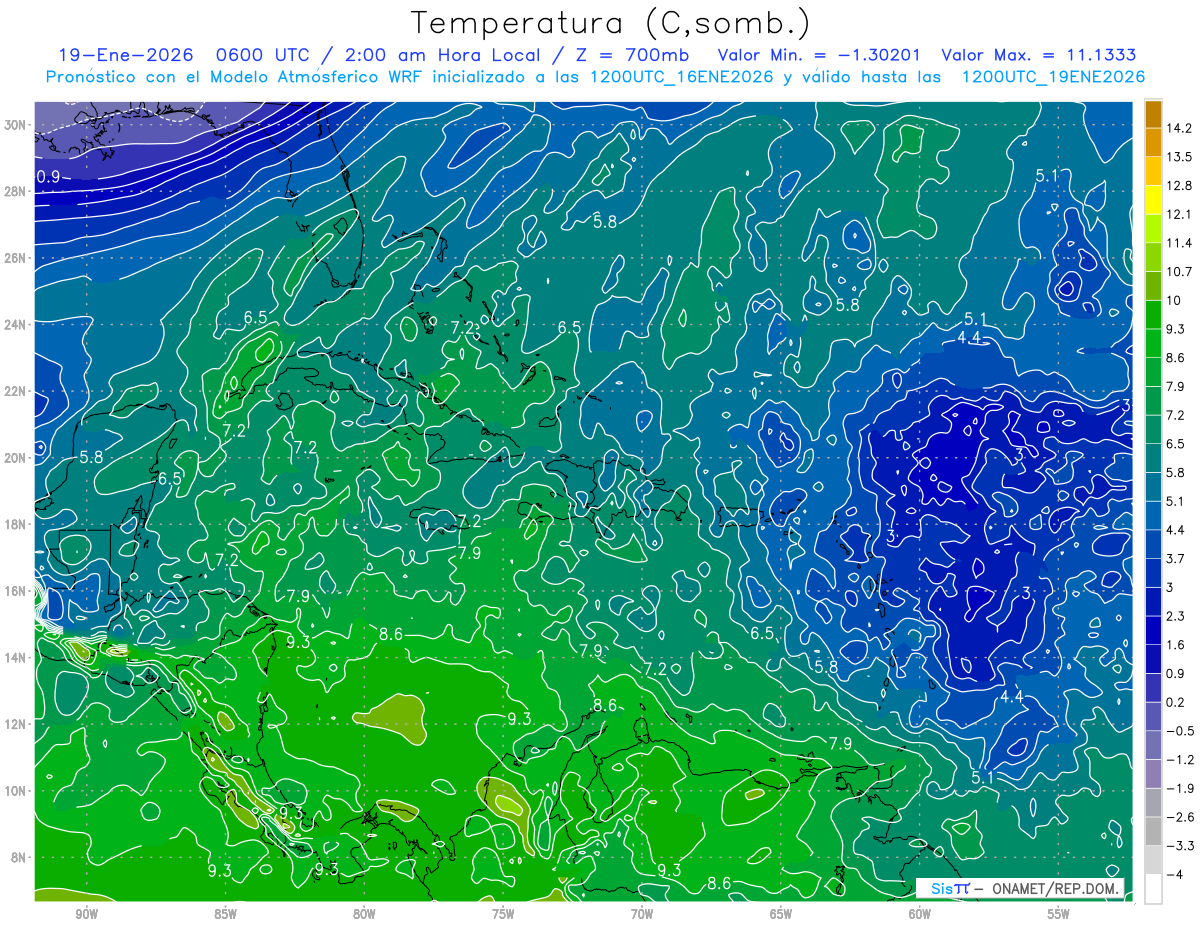Pick the dark blue swatch between 1.6 and 2.3
The width and height of the screenshot is (1200, 927).
(1153, 630)
